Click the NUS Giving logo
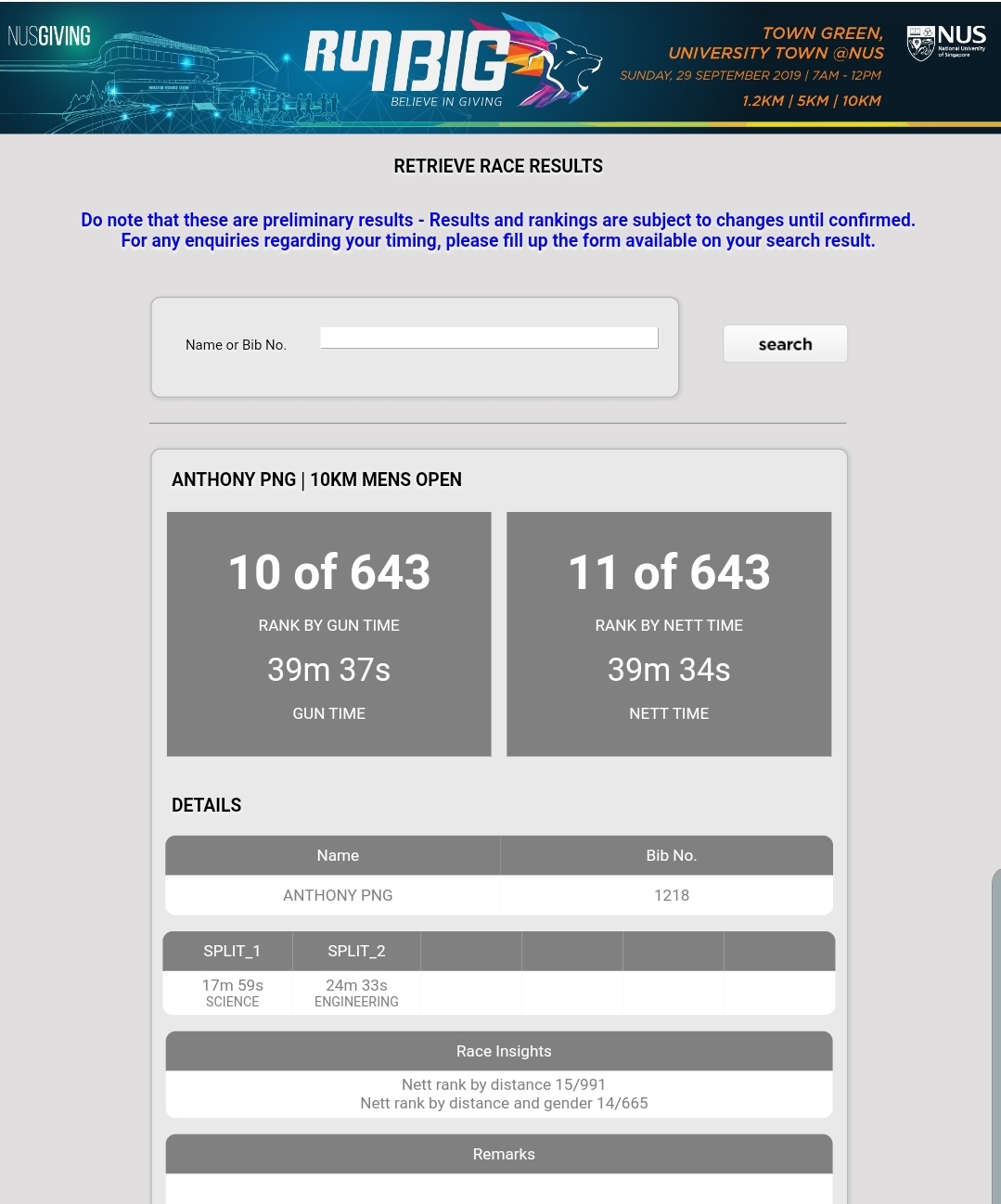This screenshot has height=1204, width=1001. [x=49, y=36]
